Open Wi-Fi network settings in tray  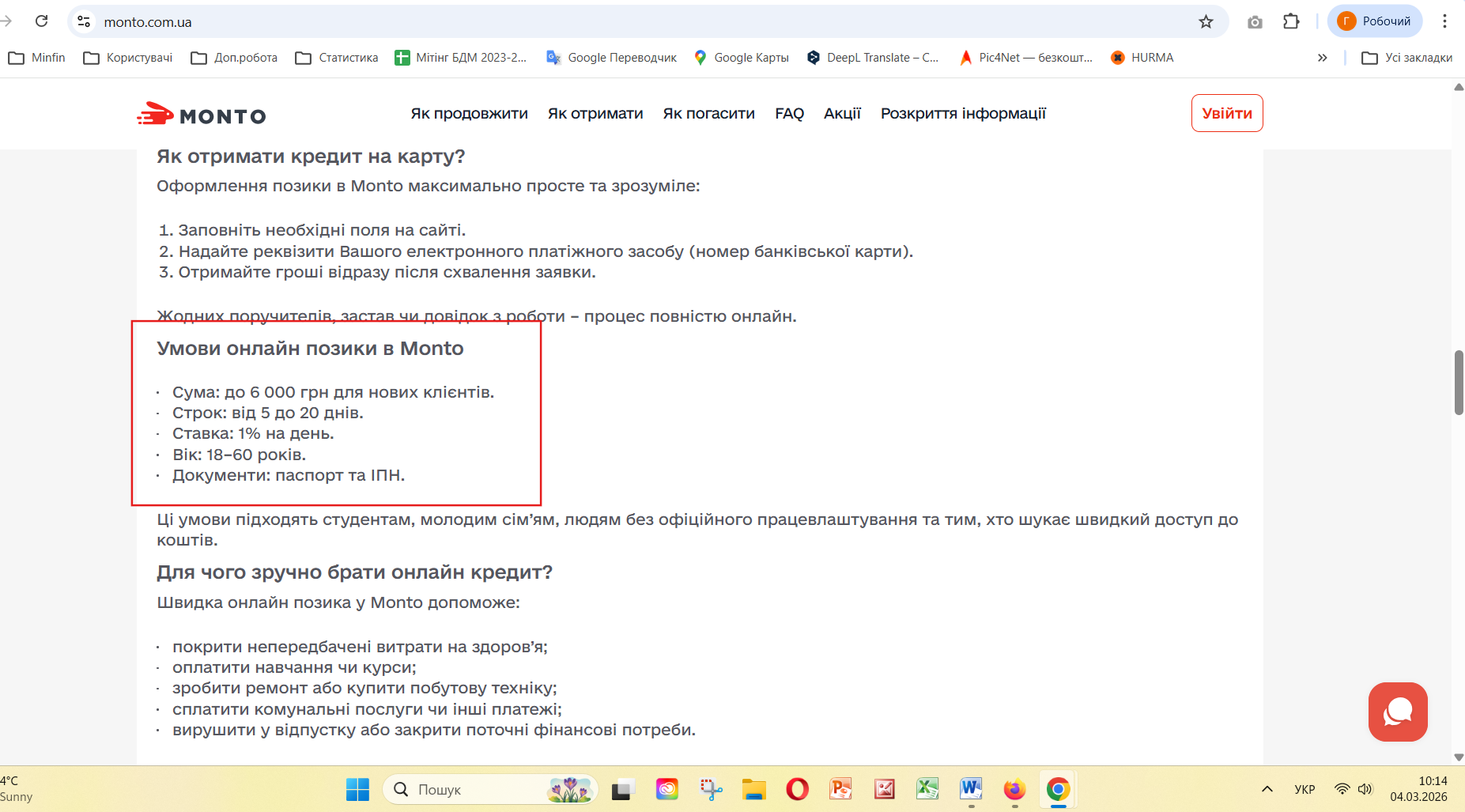pyautogui.click(x=1342, y=789)
